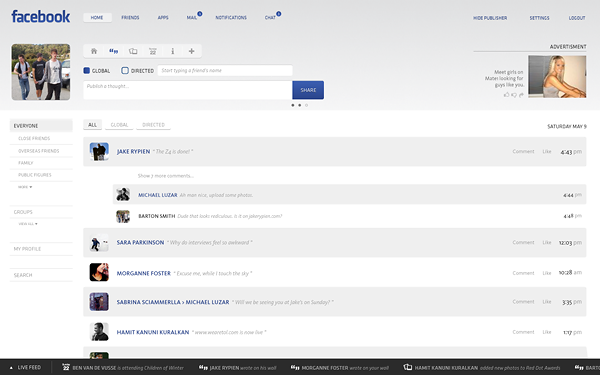Select Public Figures list

tap(34, 175)
